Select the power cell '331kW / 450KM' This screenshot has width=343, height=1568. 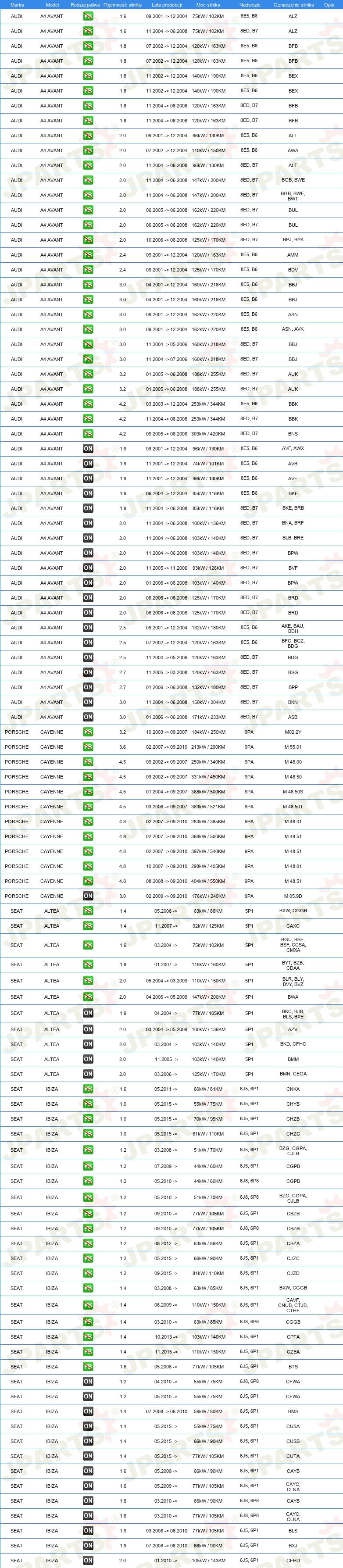click(208, 777)
